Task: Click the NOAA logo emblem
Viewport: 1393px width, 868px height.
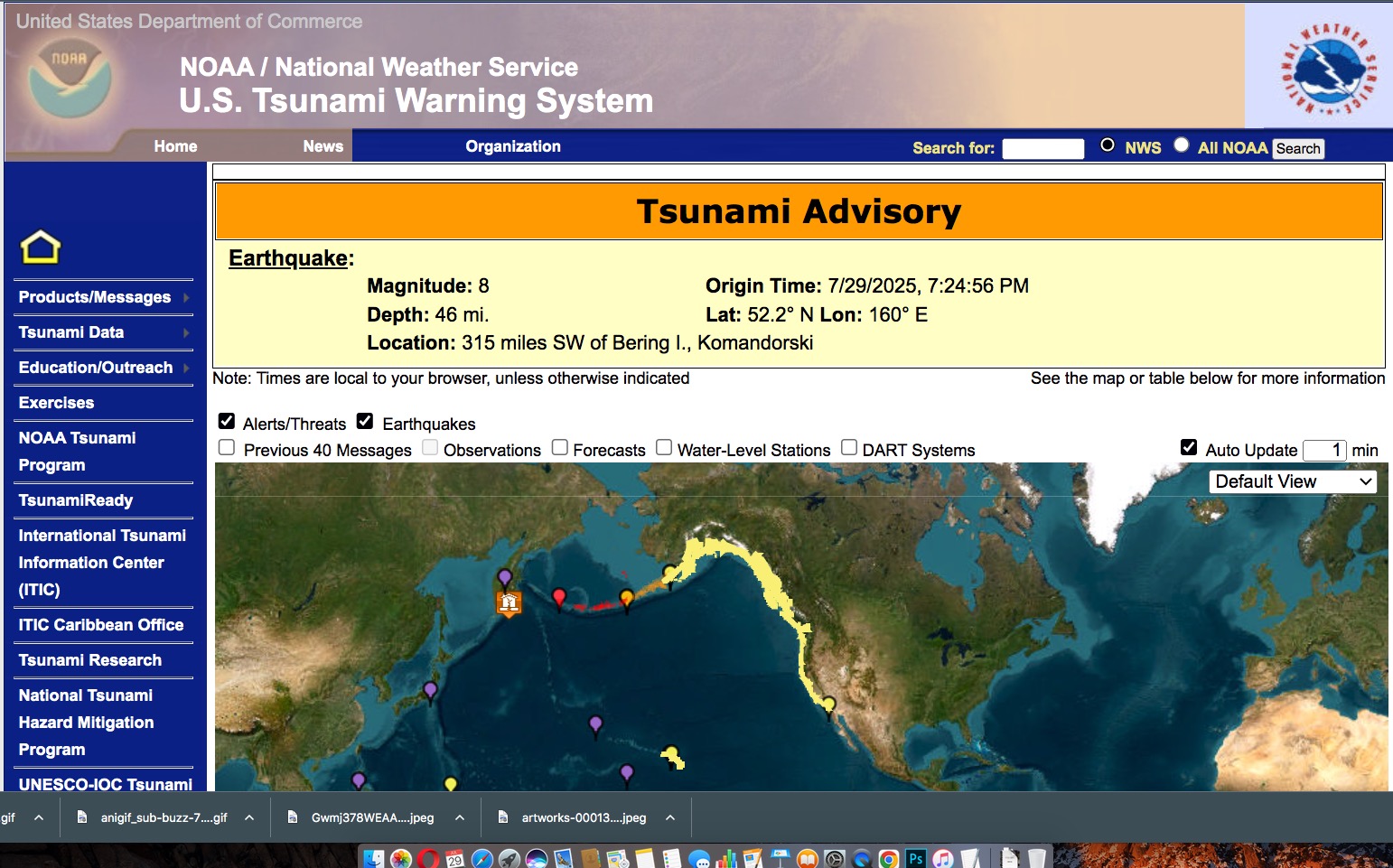Action: [x=70, y=79]
